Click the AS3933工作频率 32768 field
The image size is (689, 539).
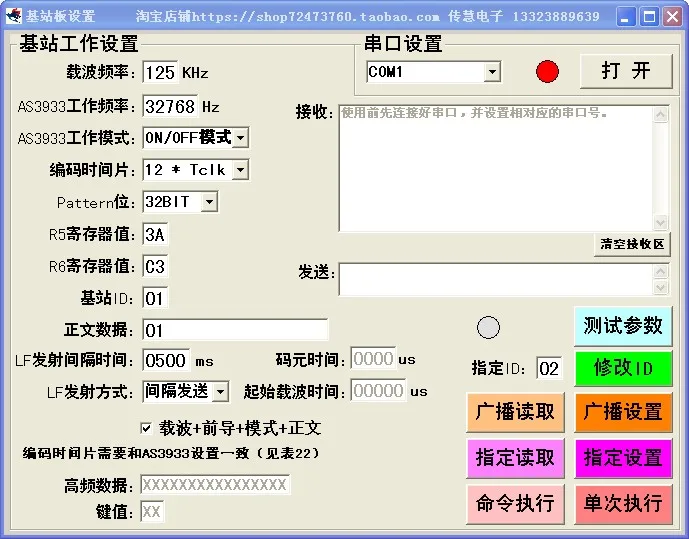[x=170, y=106]
